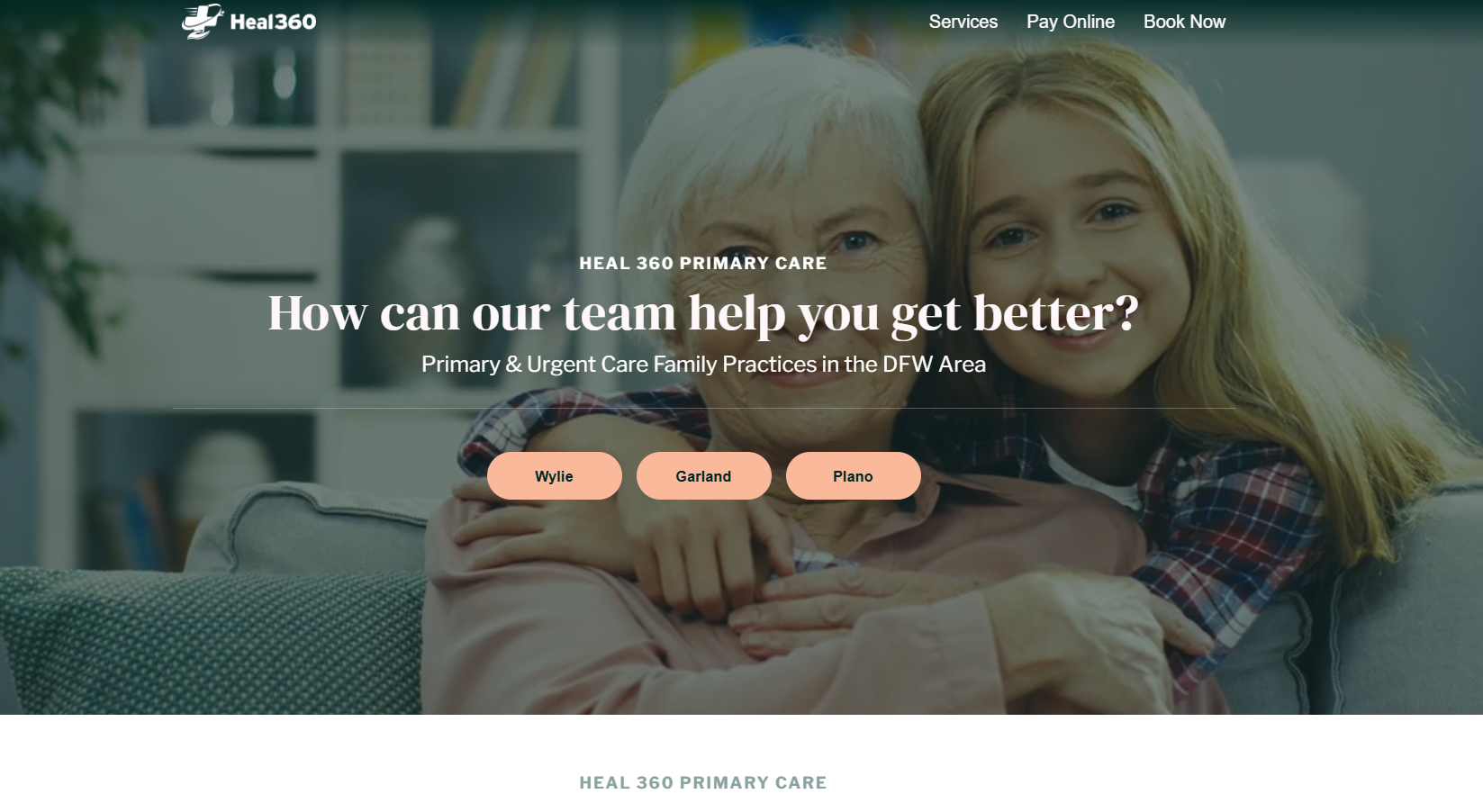Click the gray 'HEAL 360 PRIMARY CARE' heading below the hero
This screenshot has height=812, width=1483.
coord(703,782)
